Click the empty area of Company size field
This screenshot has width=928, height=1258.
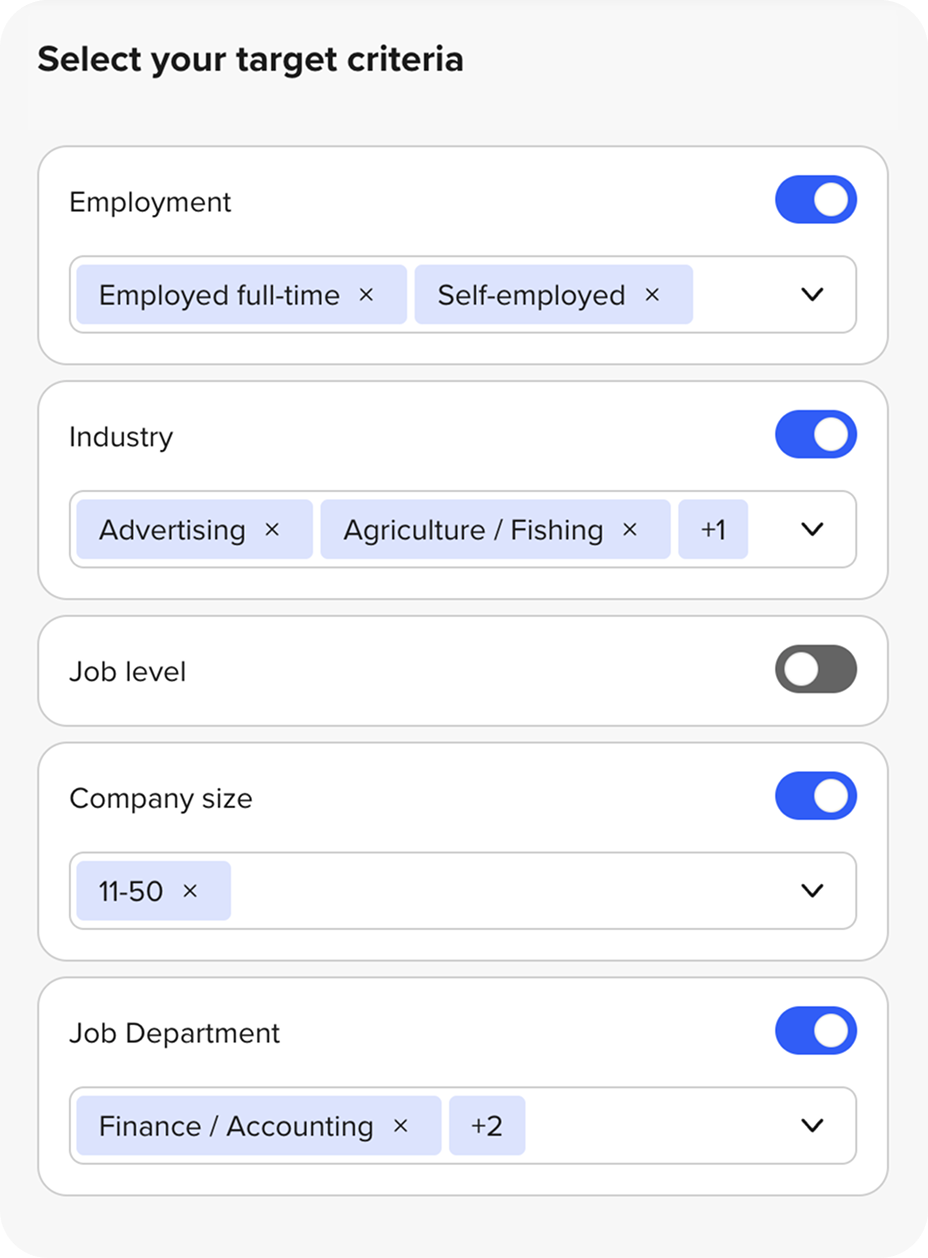[500, 891]
